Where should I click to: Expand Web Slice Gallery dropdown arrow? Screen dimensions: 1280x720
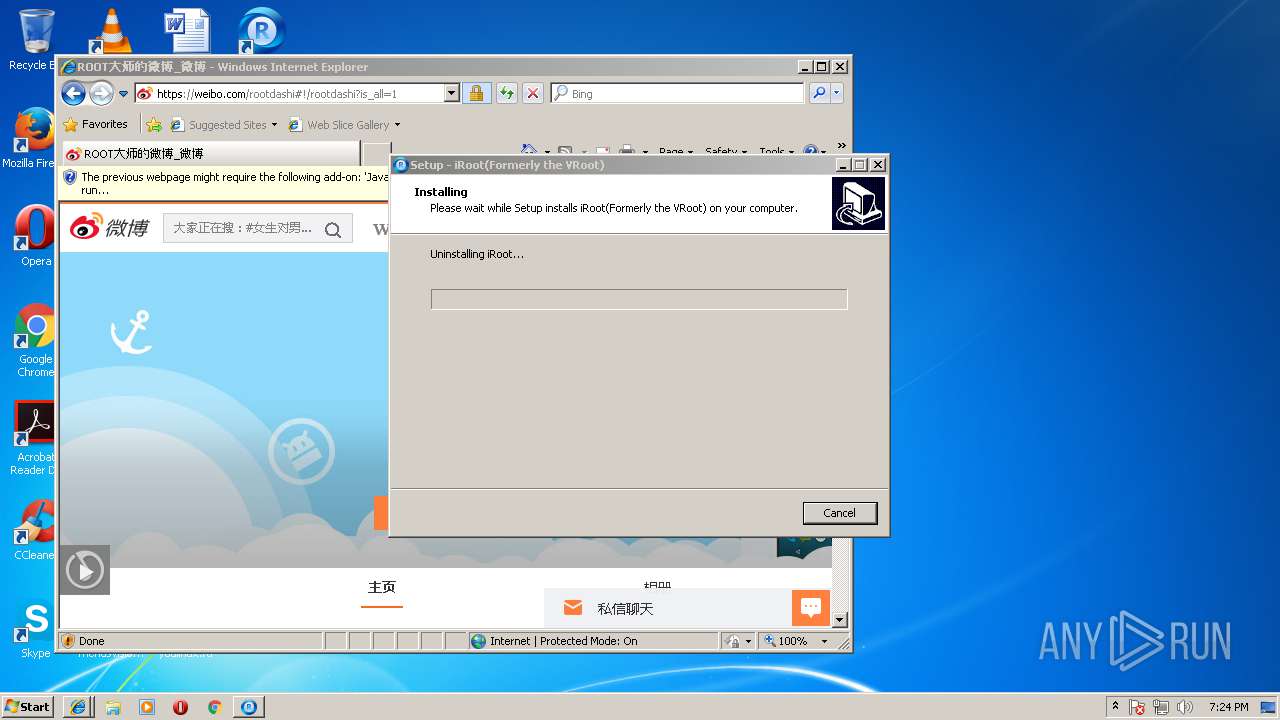pos(397,125)
